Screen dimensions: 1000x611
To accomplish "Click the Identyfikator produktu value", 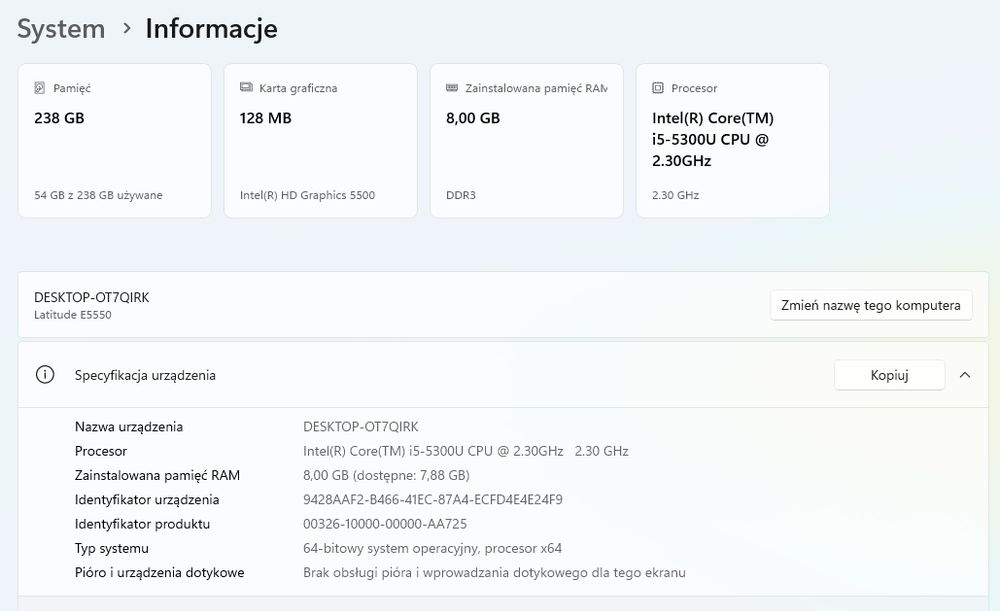I will (385, 524).
